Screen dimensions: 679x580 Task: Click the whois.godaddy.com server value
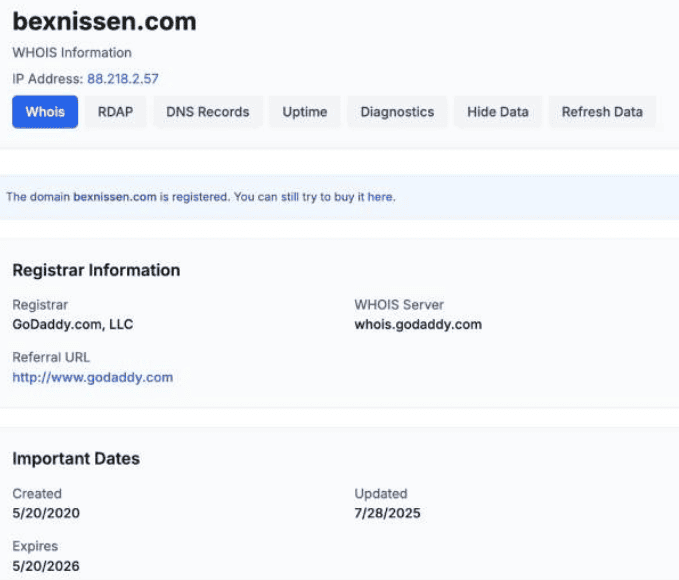418,324
